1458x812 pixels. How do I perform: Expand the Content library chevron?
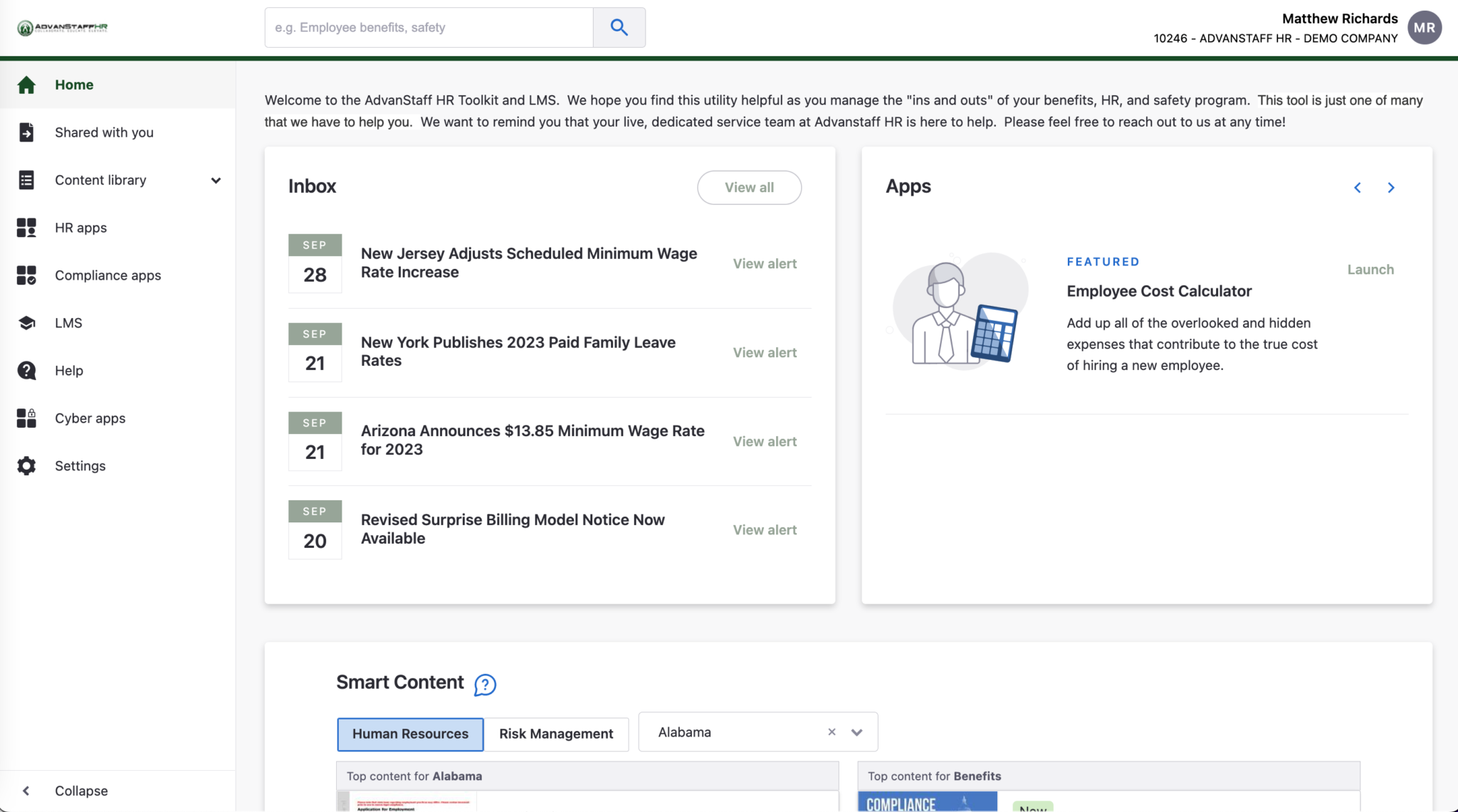click(216, 181)
